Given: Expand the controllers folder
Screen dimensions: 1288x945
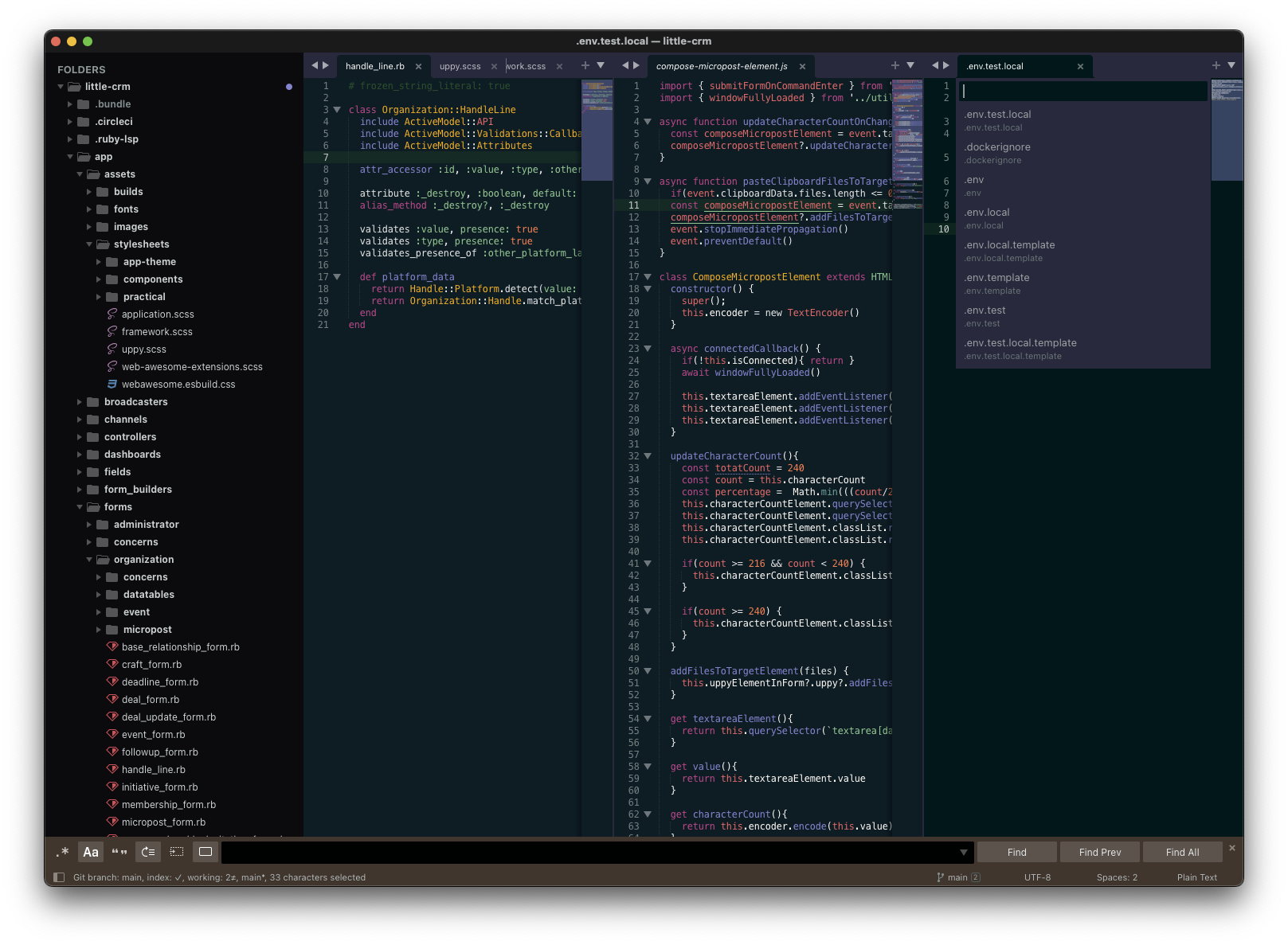Looking at the screenshot, I should pyautogui.click(x=80, y=437).
